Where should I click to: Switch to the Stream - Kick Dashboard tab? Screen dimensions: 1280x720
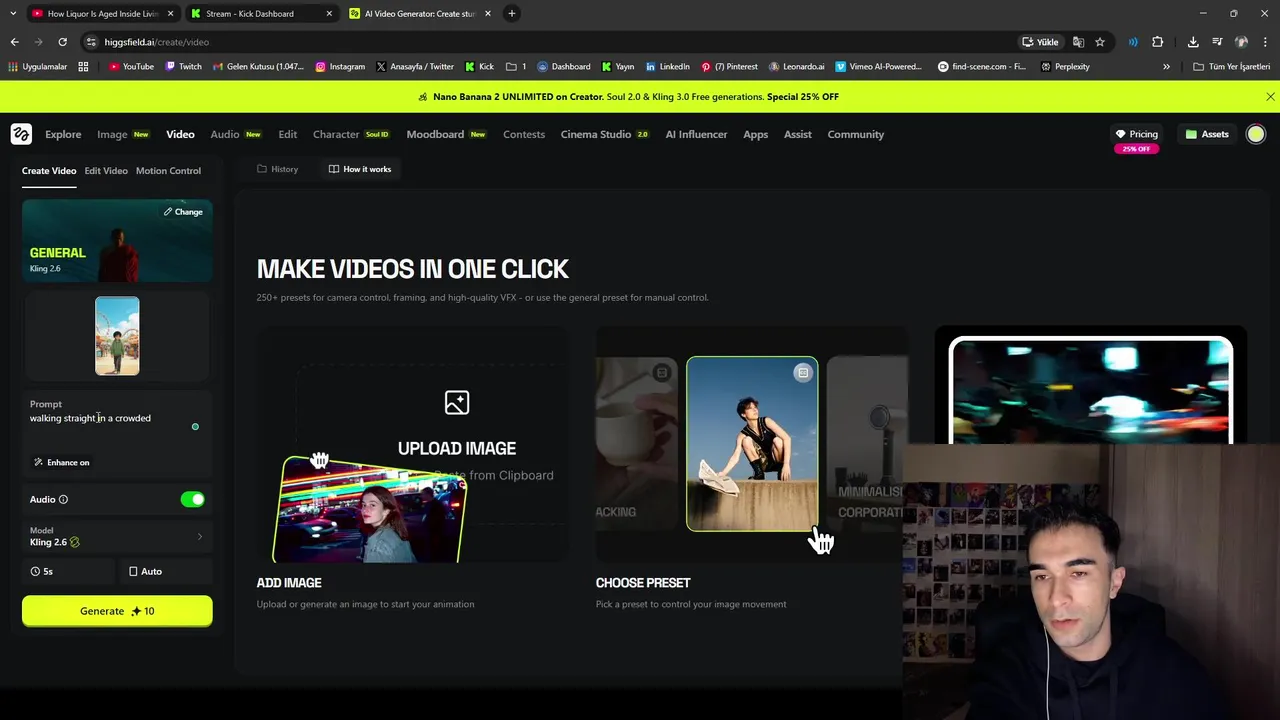[x=260, y=13]
